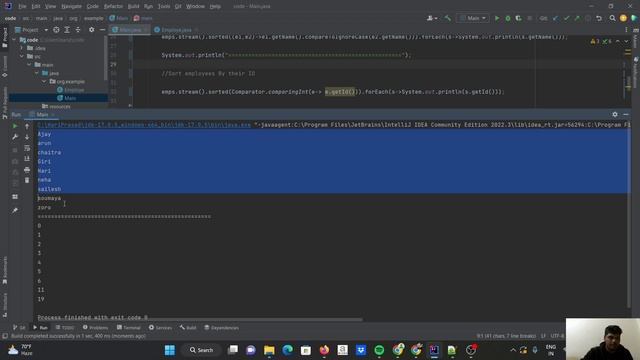Build the project using the hammer icon
This screenshot has height=360, width=640.
[448, 18]
